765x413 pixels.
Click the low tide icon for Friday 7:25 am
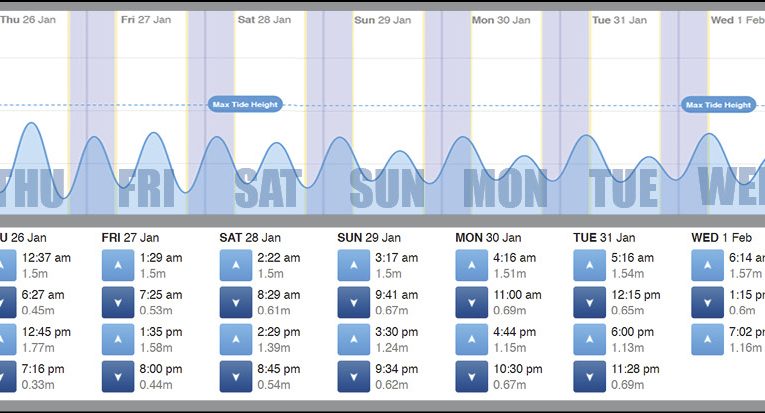pyautogui.click(x=118, y=302)
